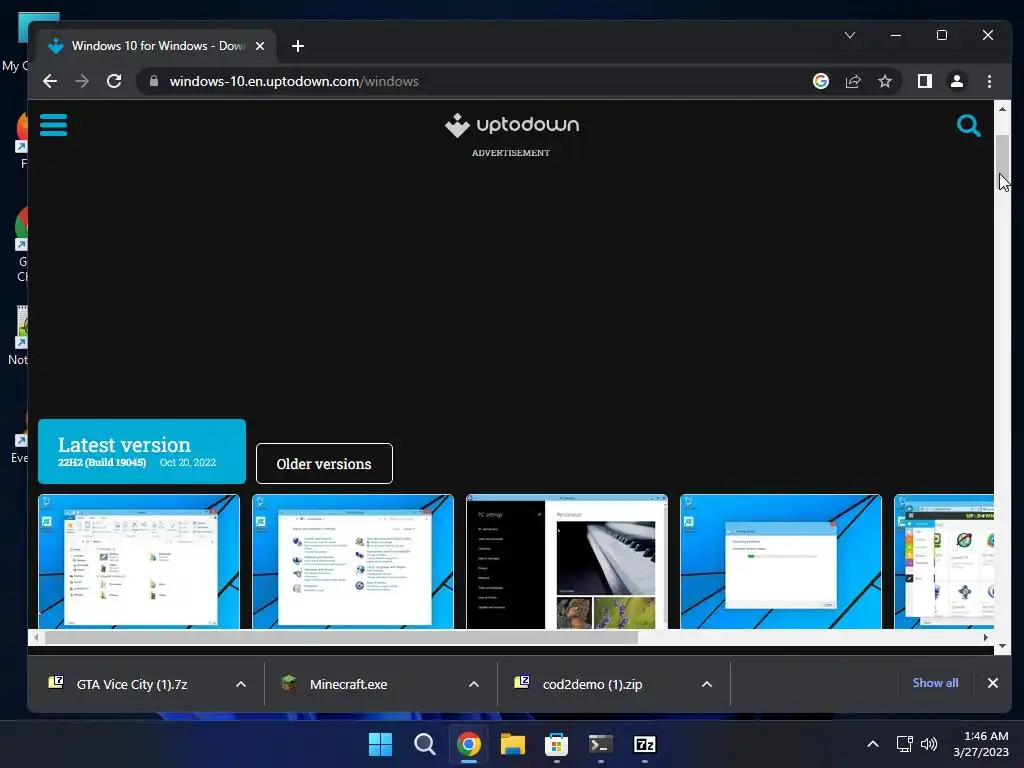Open the PC settings Personalize screenshot
Image resolution: width=1024 pixels, height=768 pixels.
567,562
